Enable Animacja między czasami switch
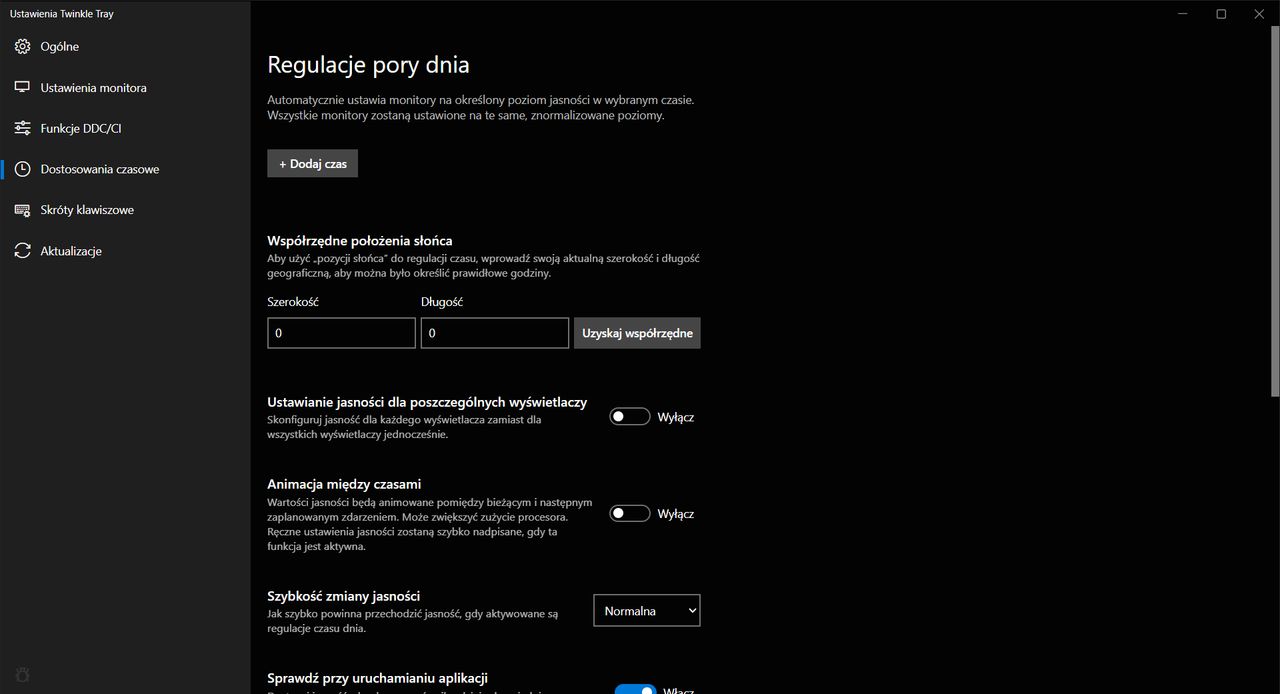This screenshot has height=694, width=1280. (x=630, y=514)
